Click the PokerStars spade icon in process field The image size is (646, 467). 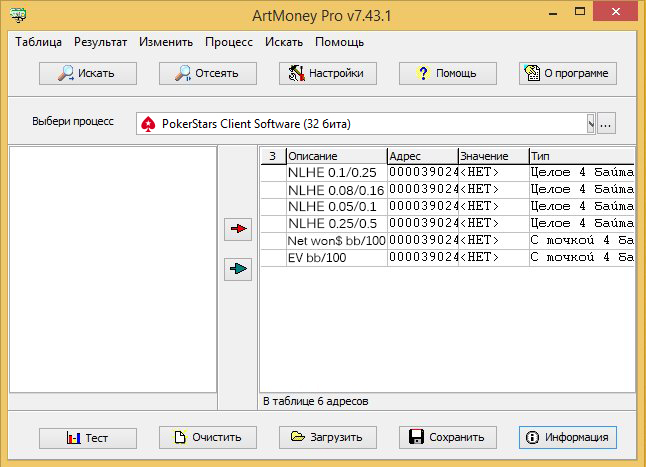coord(148,124)
